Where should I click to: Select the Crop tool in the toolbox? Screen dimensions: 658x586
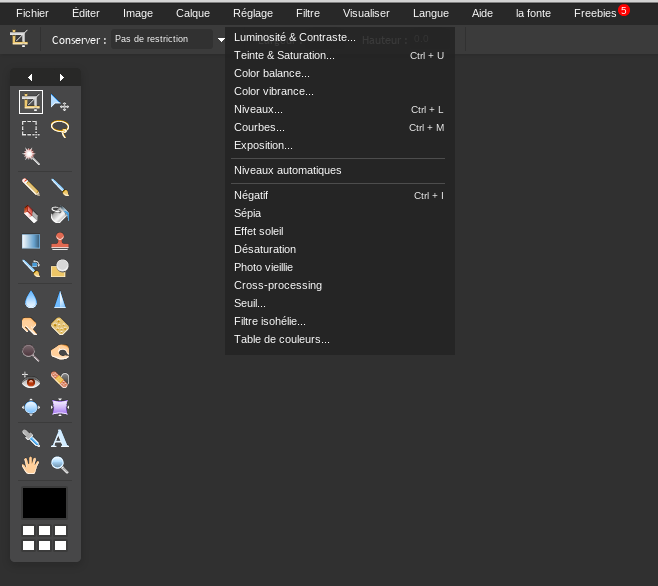pos(31,102)
